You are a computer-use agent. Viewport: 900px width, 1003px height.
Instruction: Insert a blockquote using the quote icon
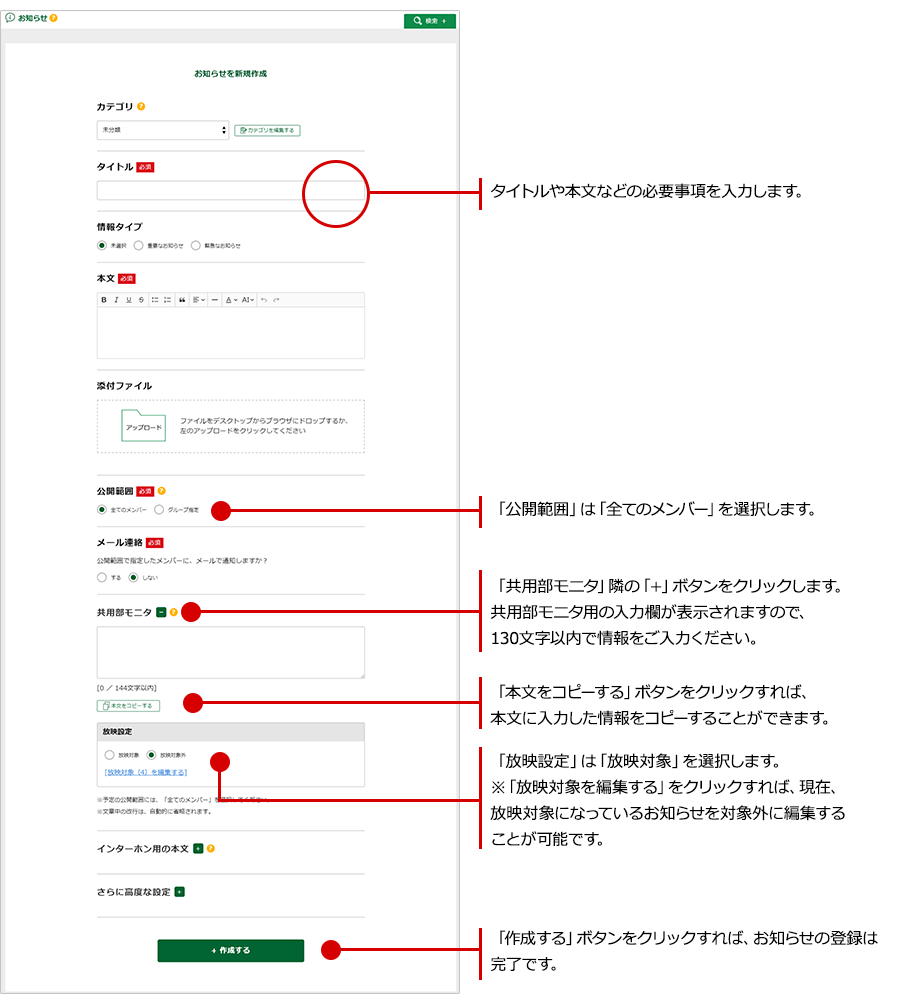[182, 300]
